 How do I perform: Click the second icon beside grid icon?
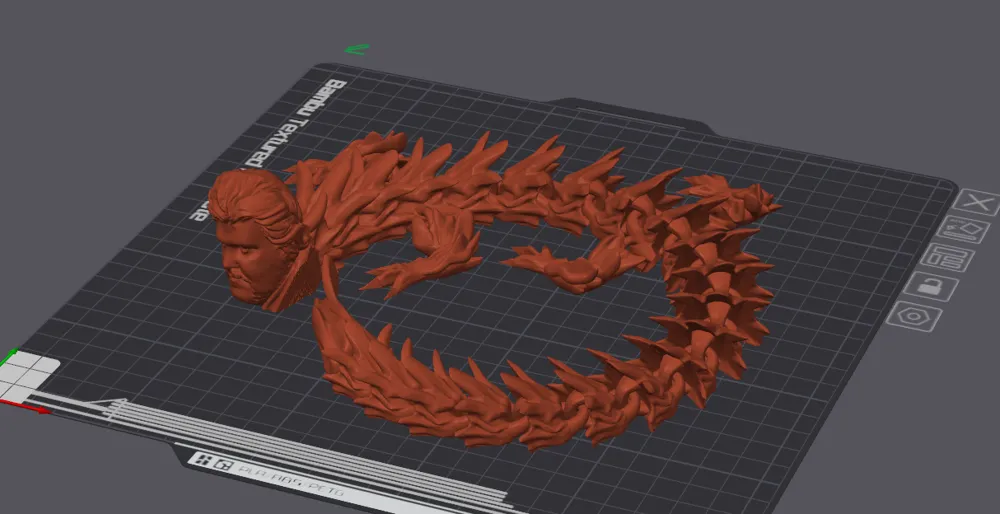pyautogui.click(x=223, y=464)
